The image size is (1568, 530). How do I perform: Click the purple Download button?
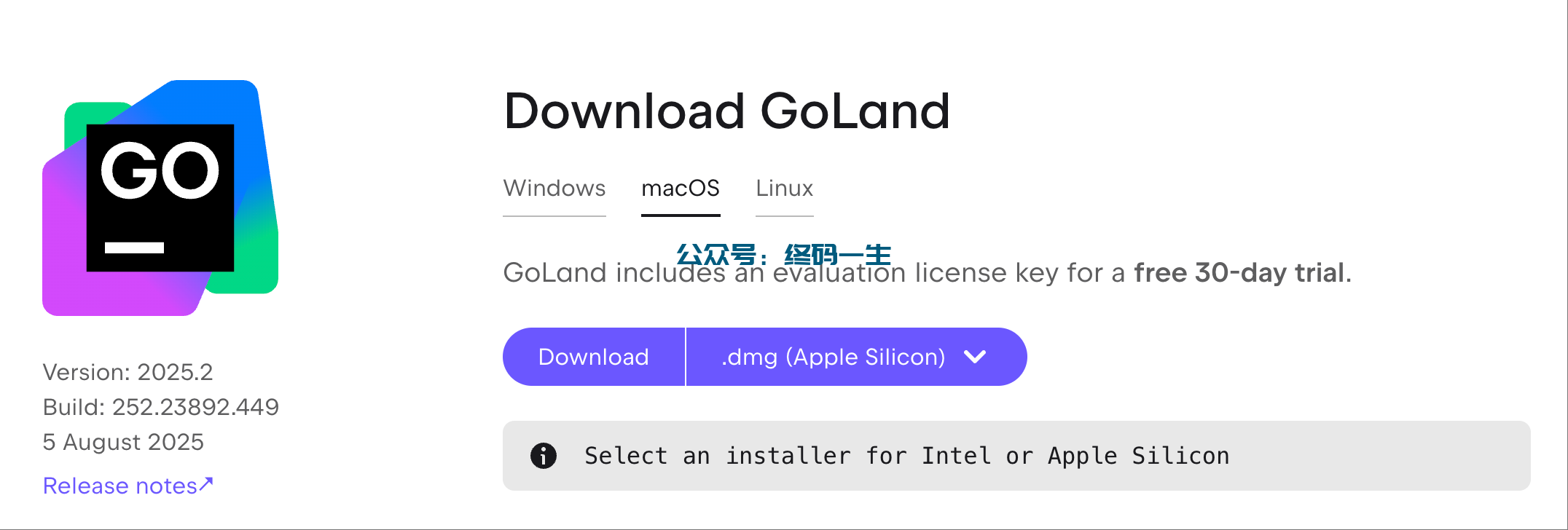point(594,357)
